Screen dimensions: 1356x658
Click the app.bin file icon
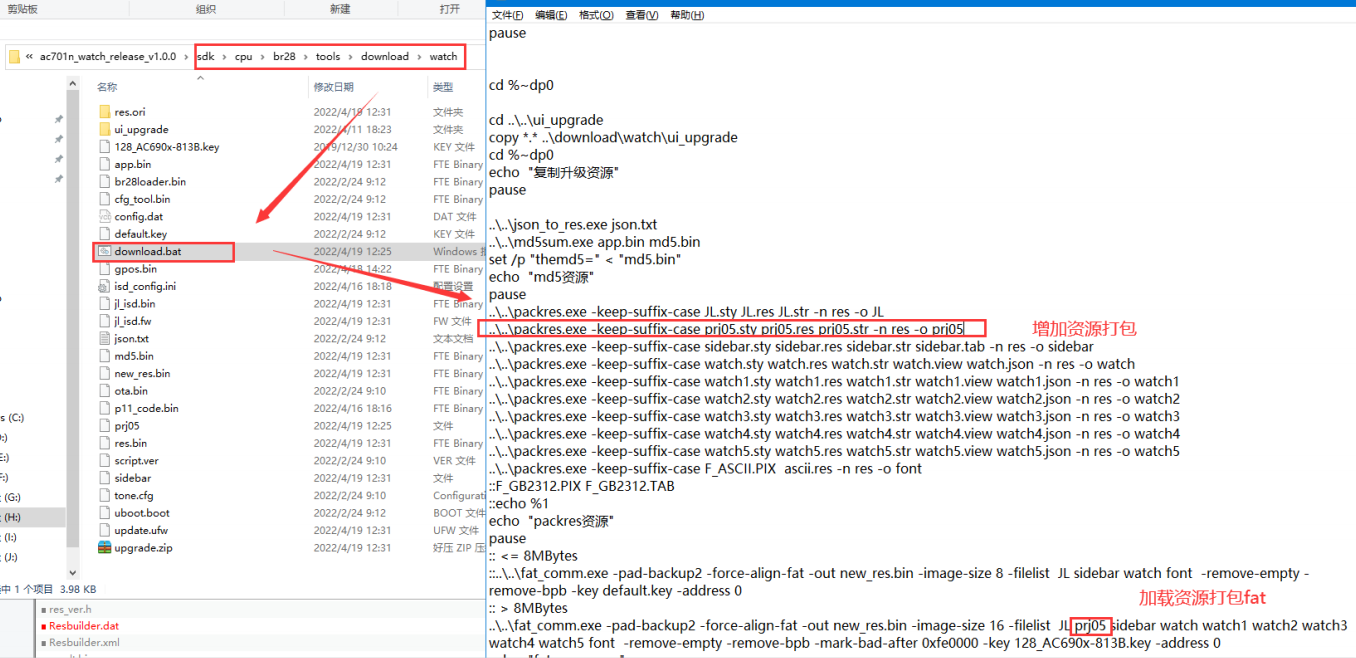click(x=106, y=164)
